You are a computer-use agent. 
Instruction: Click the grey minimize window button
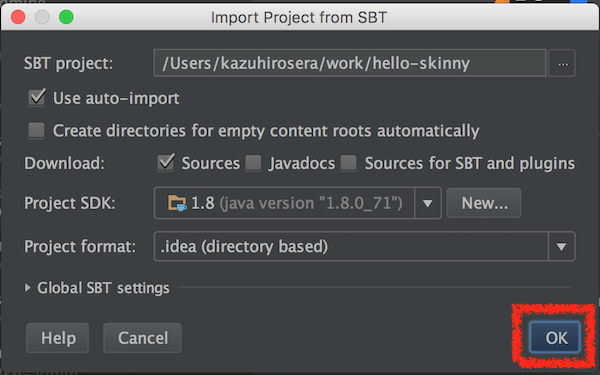[42, 17]
